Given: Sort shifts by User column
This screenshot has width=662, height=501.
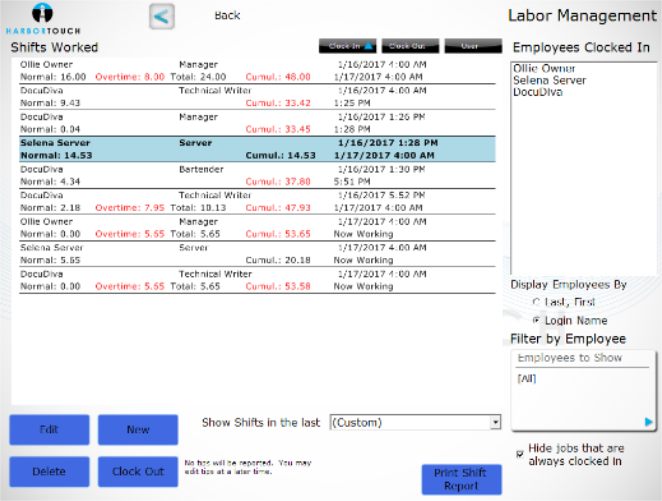Looking at the screenshot, I should coord(473,46).
